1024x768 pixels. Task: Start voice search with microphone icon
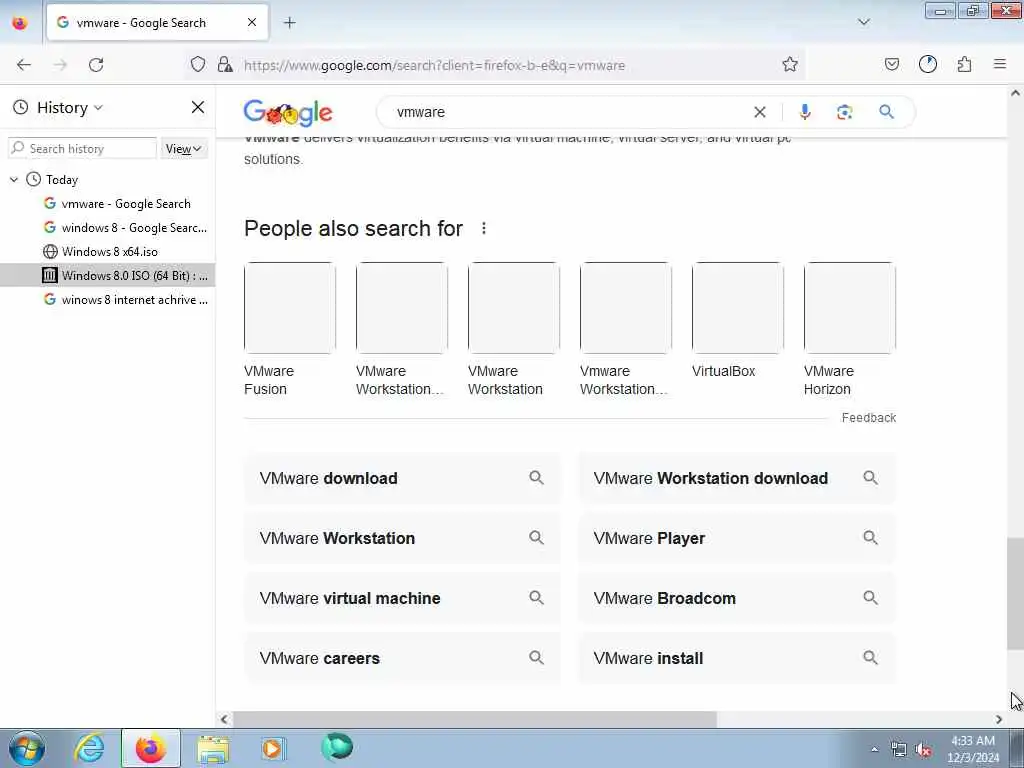pos(805,112)
